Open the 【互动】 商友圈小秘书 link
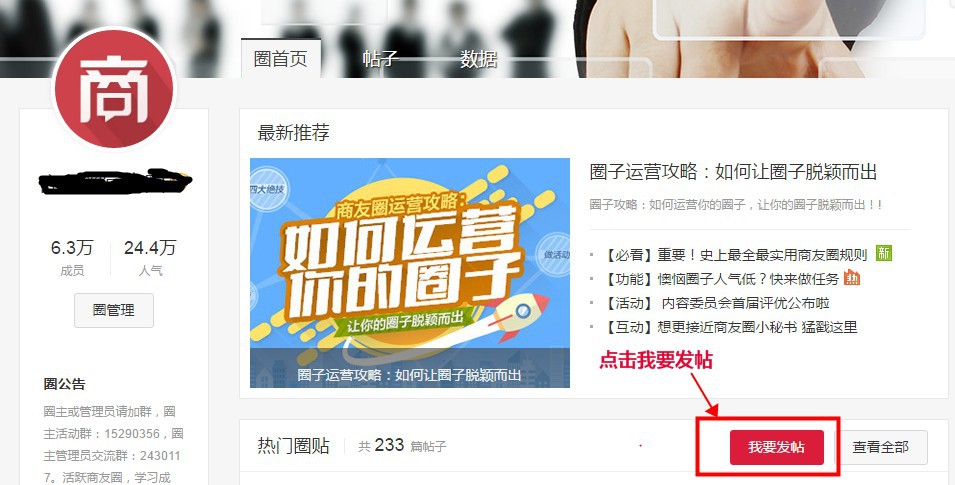The width and height of the screenshot is (955, 485). [730, 327]
